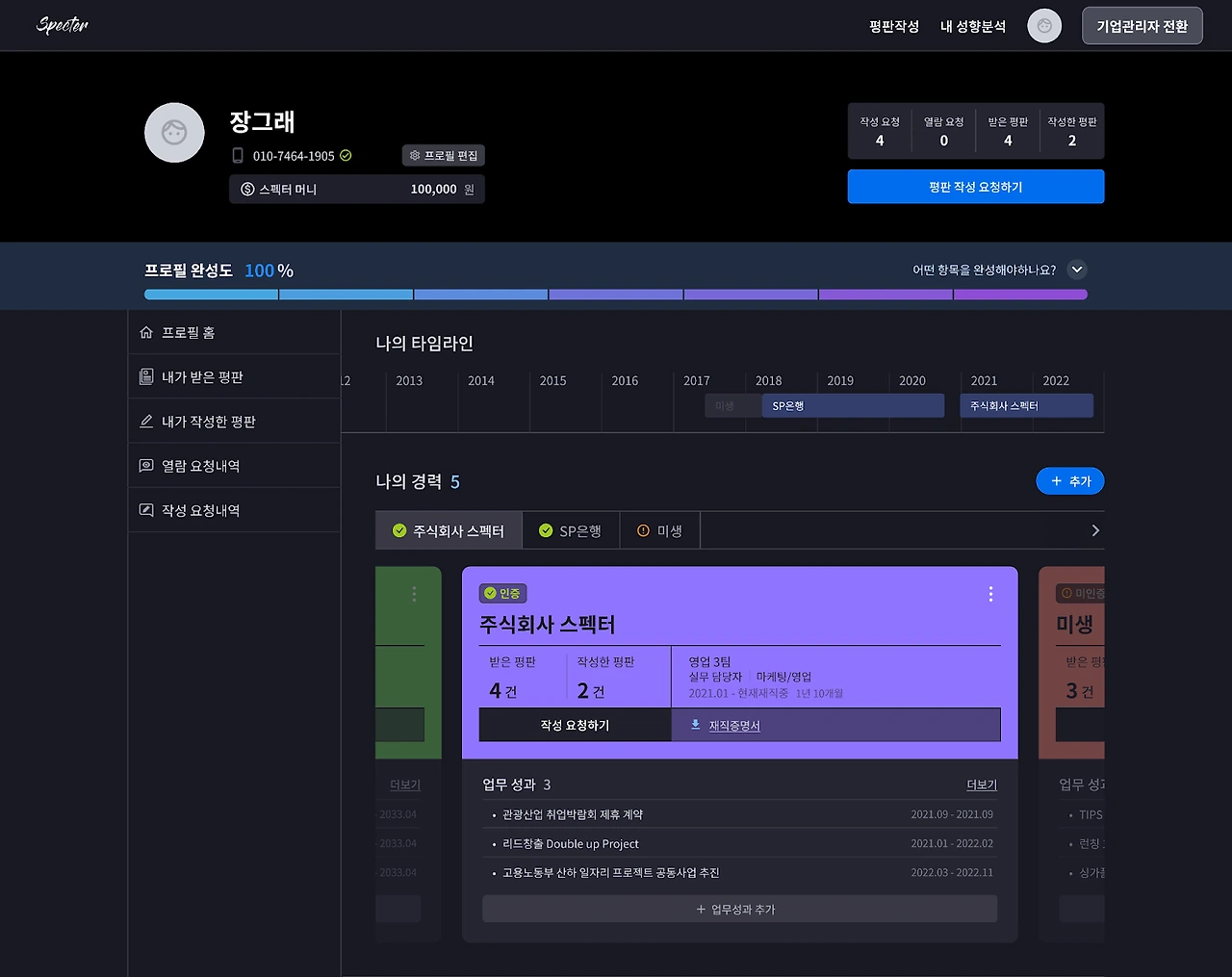Click 더보기 in the 업무 성과 3 section
This screenshot has width=1232, height=977.
coord(982,785)
